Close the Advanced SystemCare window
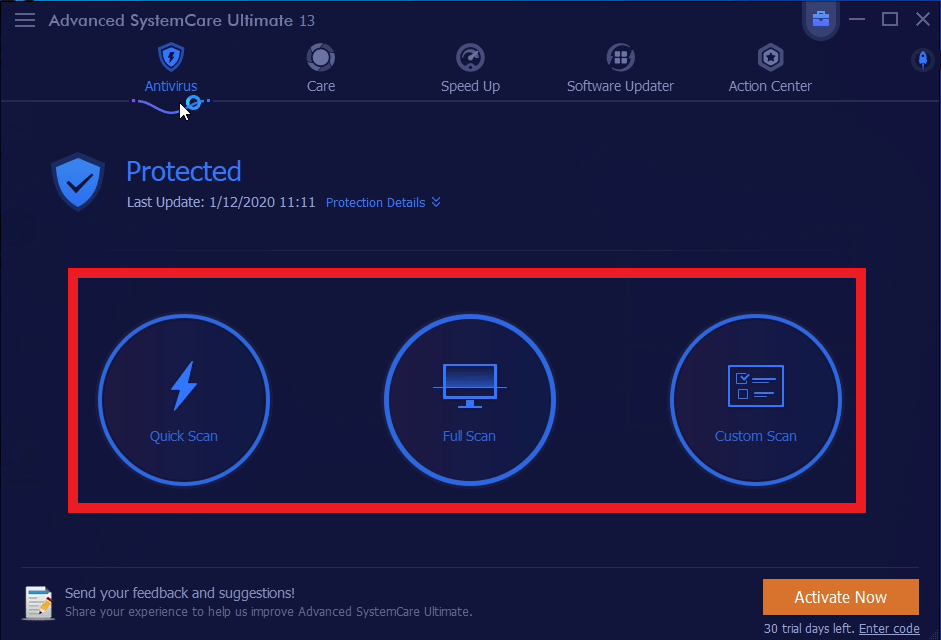941x640 pixels. pyautogui.click(x=923, y=19)
